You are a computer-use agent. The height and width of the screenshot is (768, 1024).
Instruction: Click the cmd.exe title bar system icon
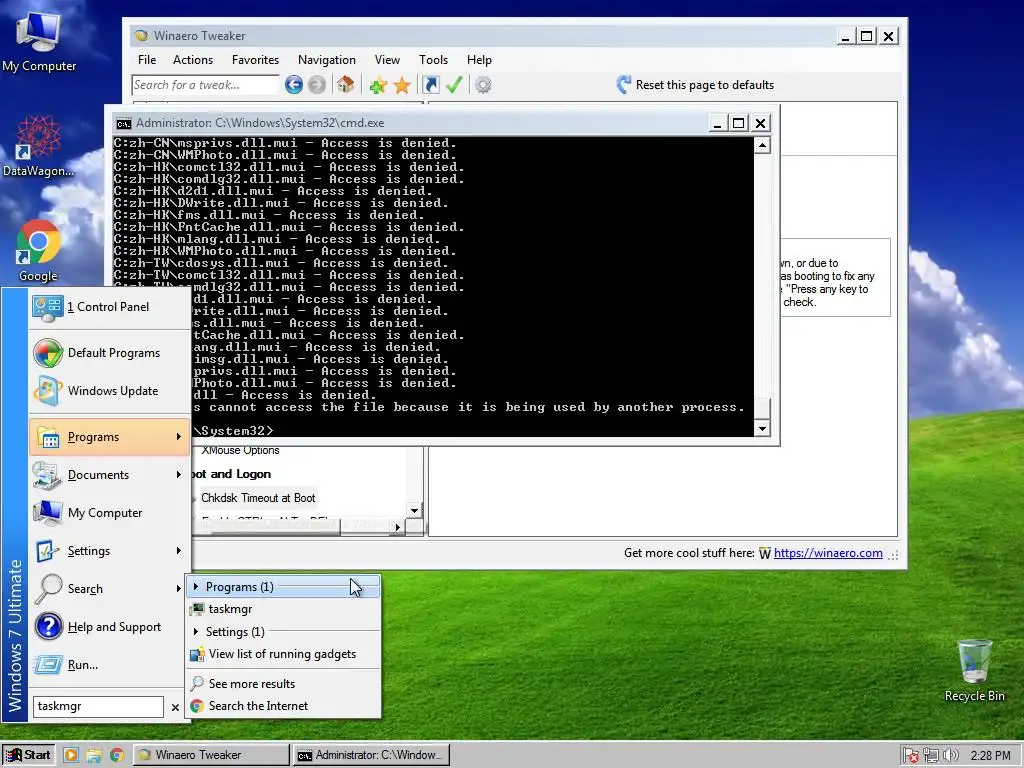(x=123, y=123)
